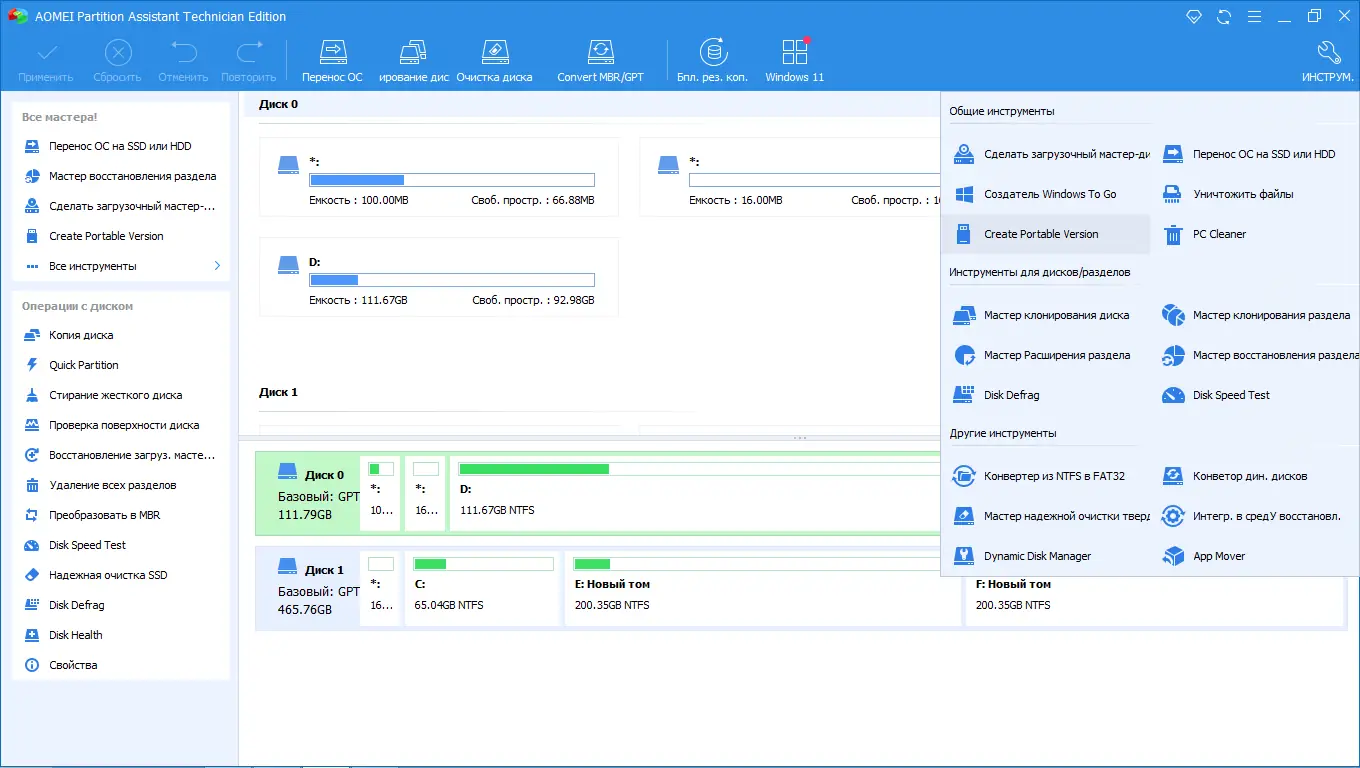1360x768 pixels.
Task: Open Бпл. рез. коп. backup tool
Action: pyautogui.click(x=712, y=61)
